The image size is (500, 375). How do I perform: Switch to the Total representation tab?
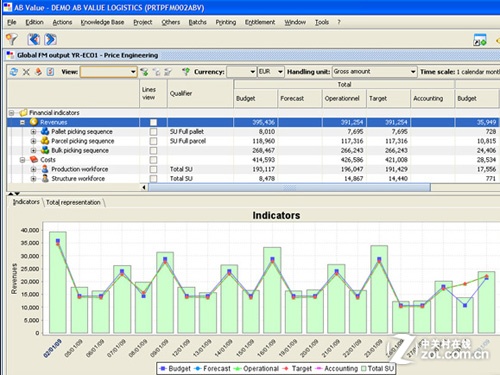[x=73, y=202]
